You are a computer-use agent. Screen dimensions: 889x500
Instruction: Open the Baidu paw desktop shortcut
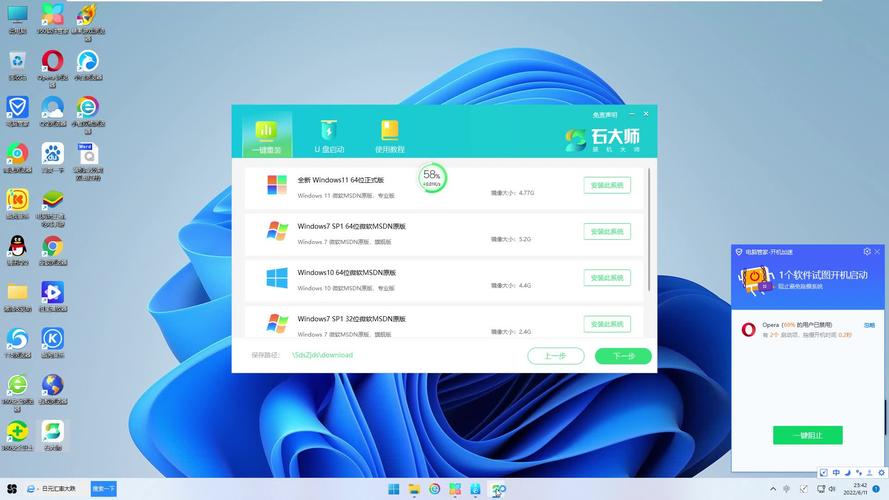(53, 158)
